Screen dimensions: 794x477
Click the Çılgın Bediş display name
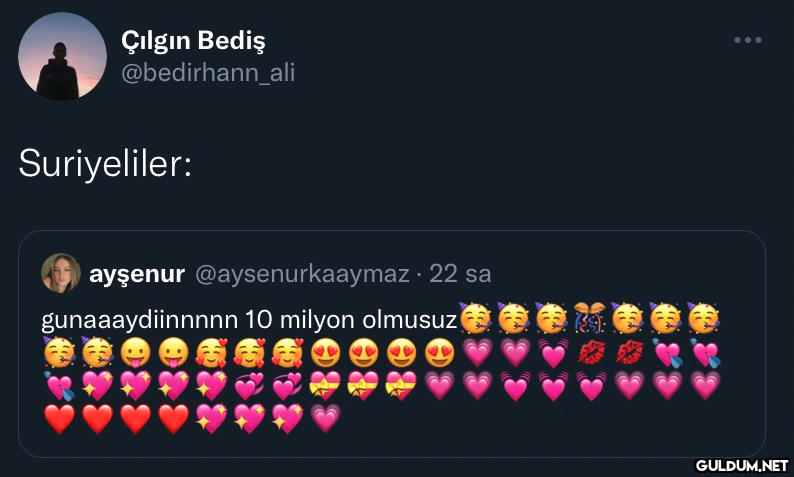click(193, 41)
